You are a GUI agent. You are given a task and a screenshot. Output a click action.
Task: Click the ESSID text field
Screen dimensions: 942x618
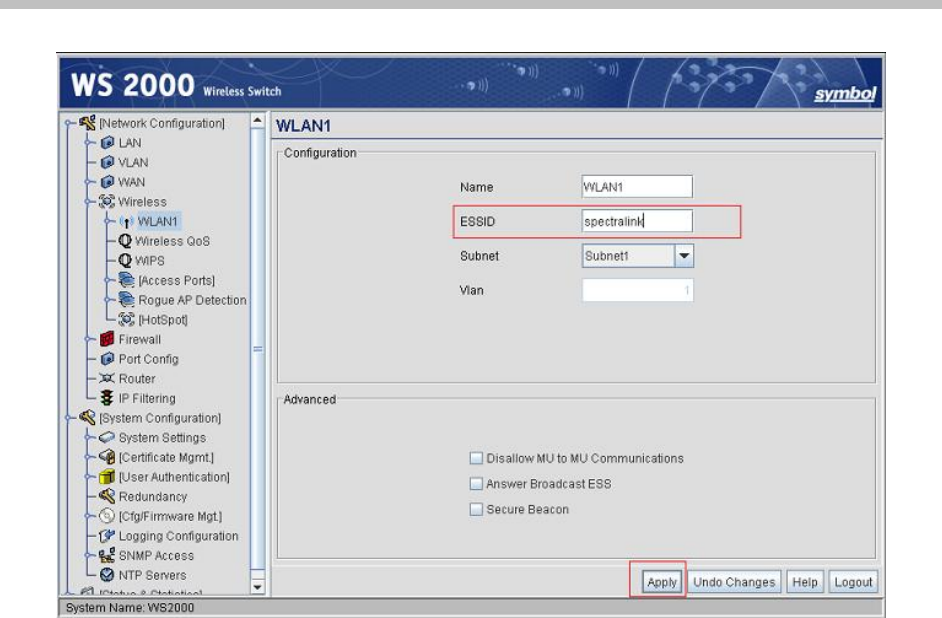click(637, 221)
